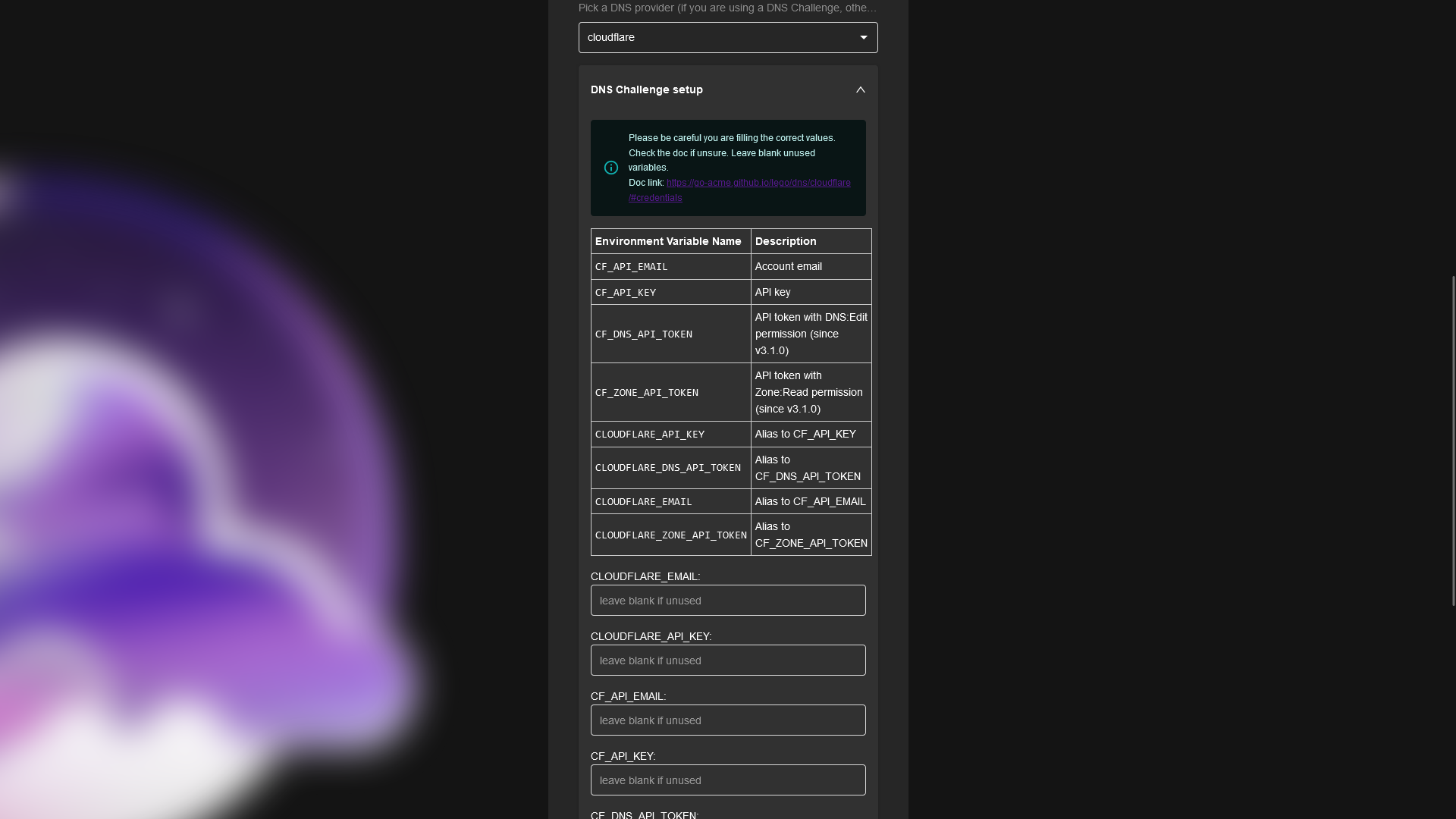
Task: Click the info icon in the notice box
Action: point(611,168)
